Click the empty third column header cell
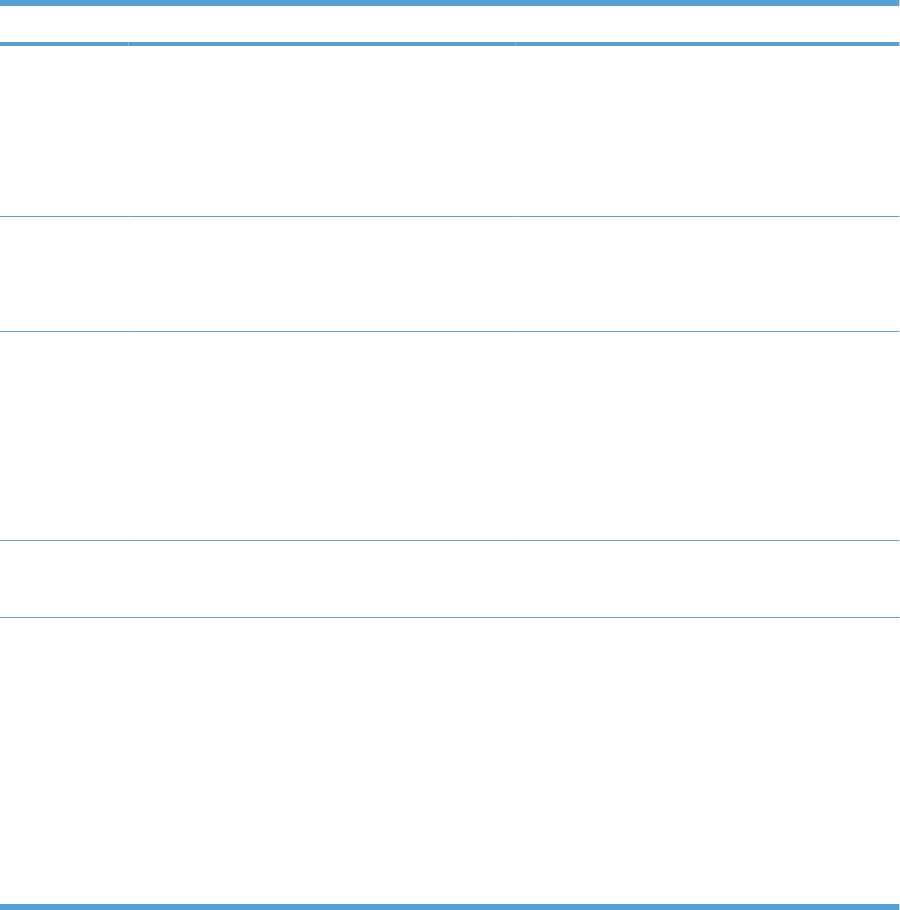Screen dimensions: 900x910 [x=707, y=25]
